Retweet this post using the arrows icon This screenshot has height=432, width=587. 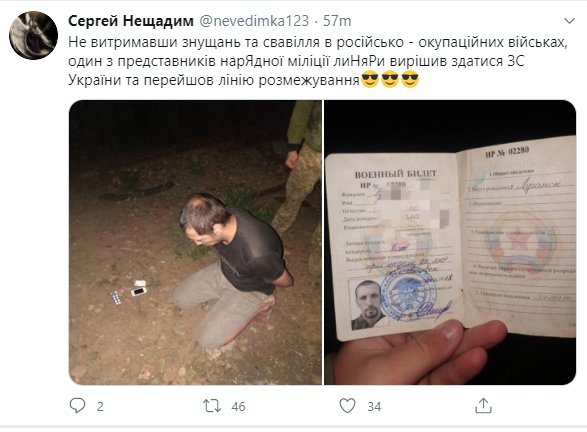pos(212,406)
